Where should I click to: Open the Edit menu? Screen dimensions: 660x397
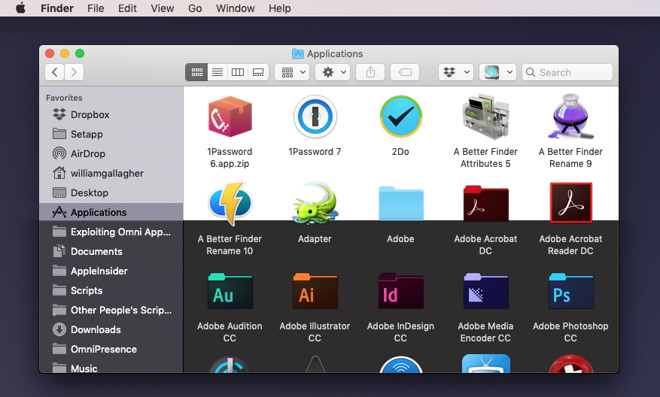click(x=127, y=8)
